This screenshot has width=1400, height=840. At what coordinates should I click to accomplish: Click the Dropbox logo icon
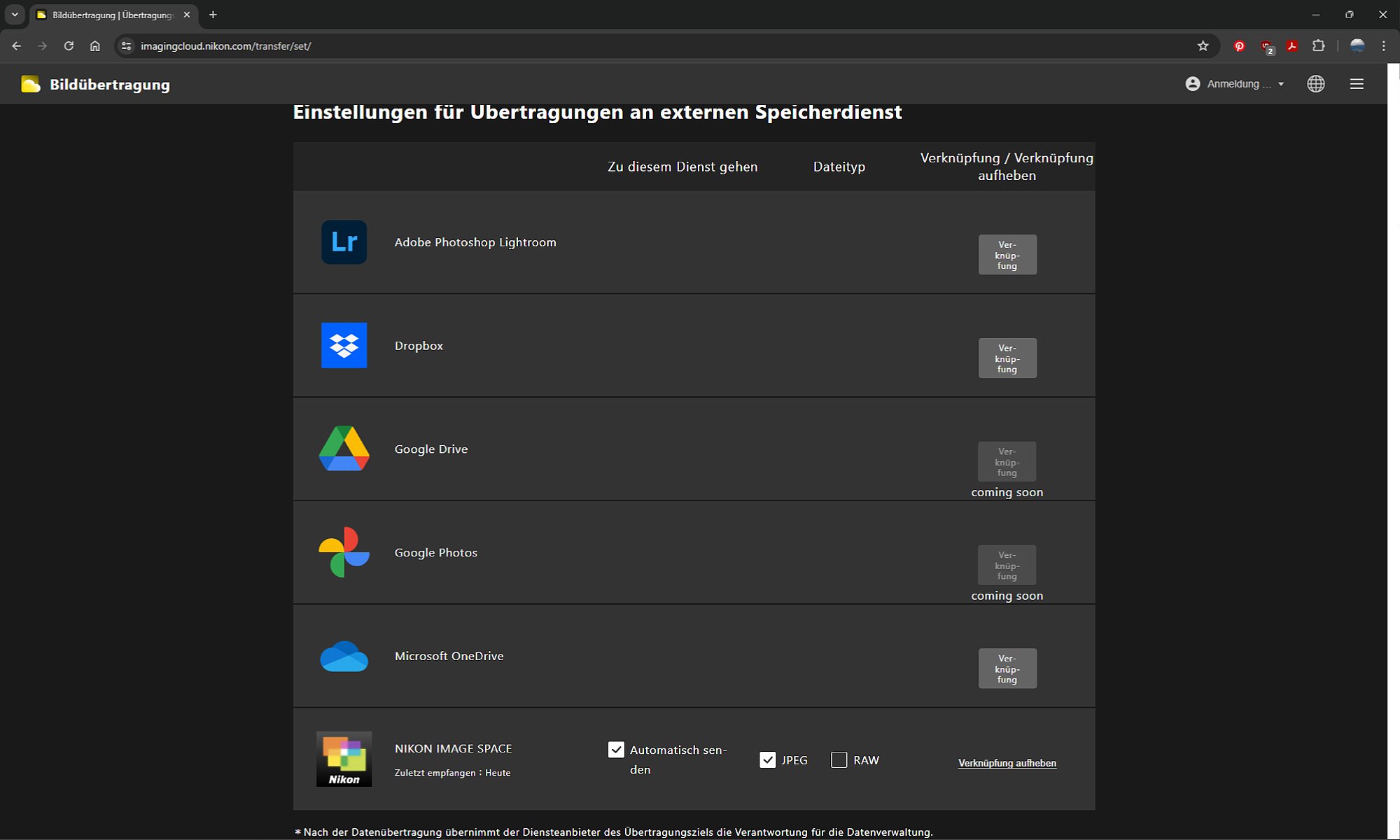tap(344, 345)
